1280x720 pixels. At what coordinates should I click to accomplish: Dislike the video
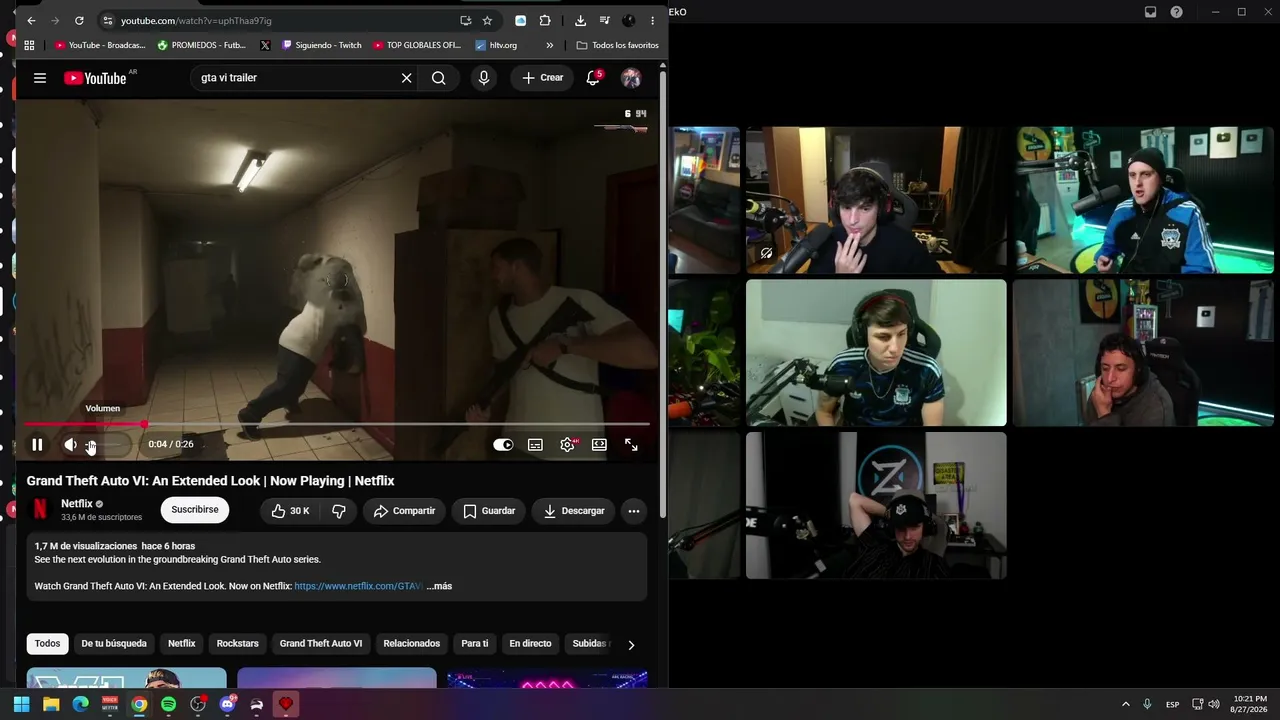tap(339, 511)
